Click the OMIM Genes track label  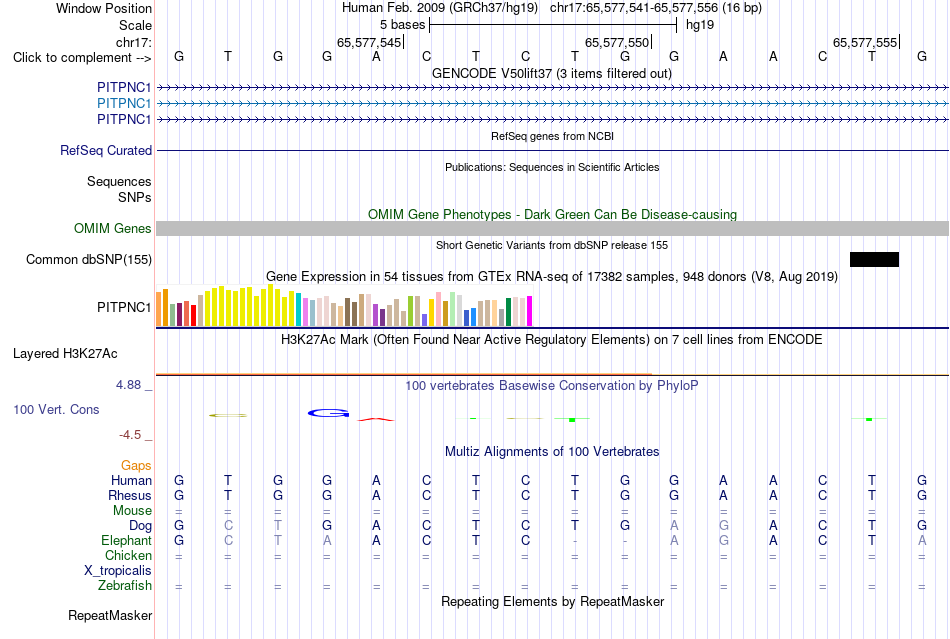click(112, 228)
